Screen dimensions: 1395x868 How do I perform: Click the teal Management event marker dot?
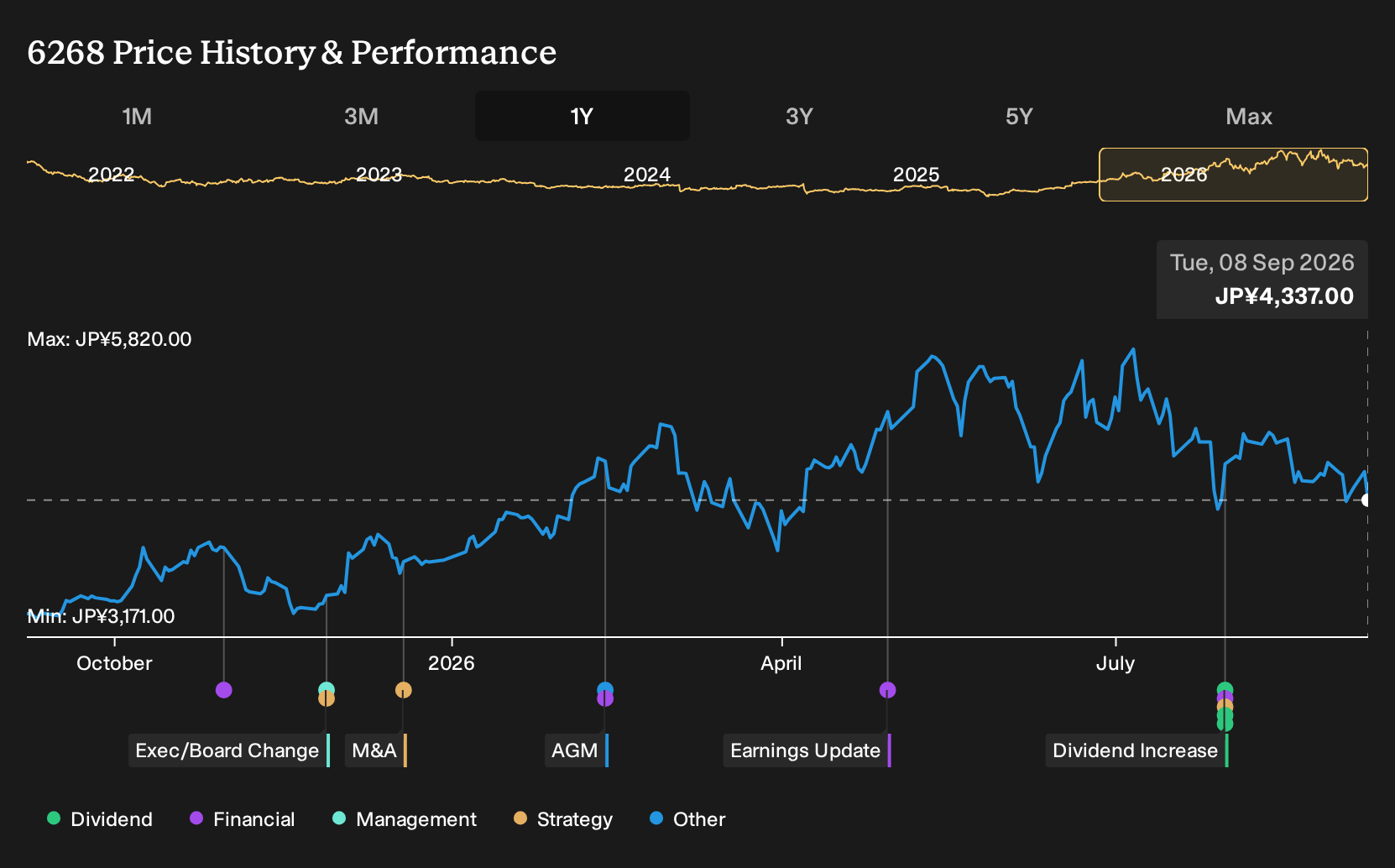[327, 688]
